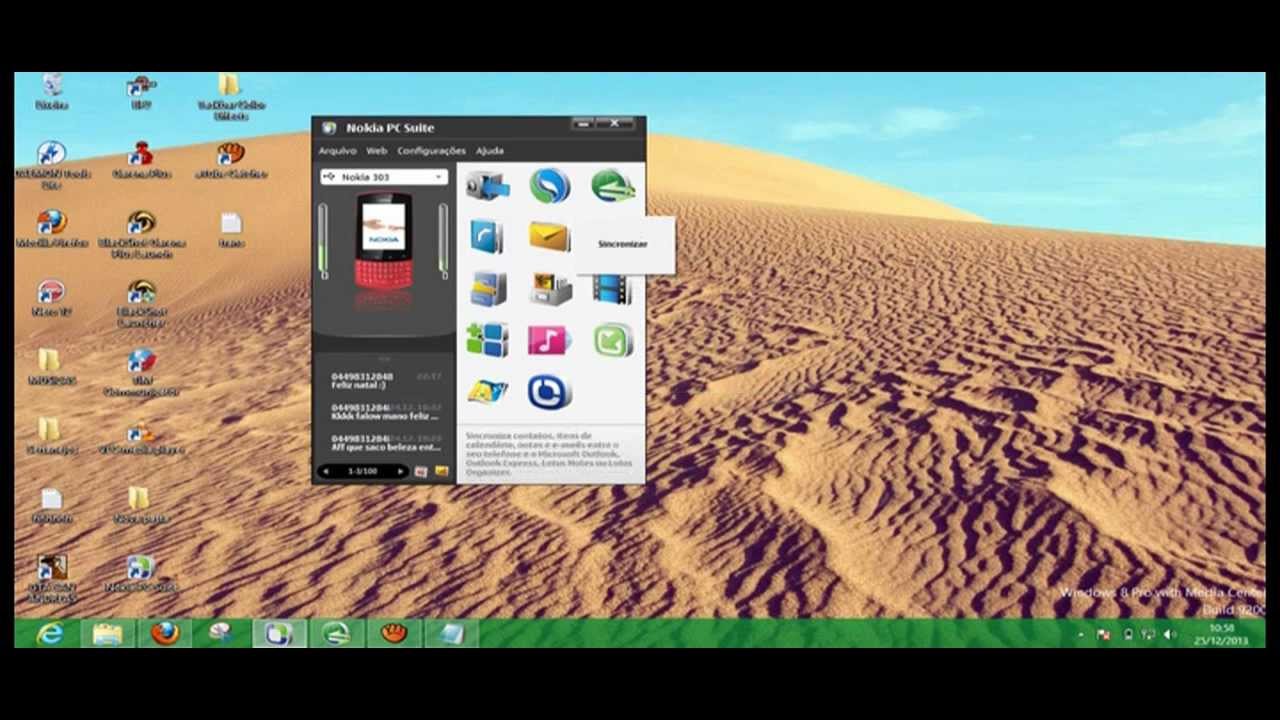This screenshot has height=720, width=1280.
Task: Select the Nero desktop shortcut
Action: [50, 297]
